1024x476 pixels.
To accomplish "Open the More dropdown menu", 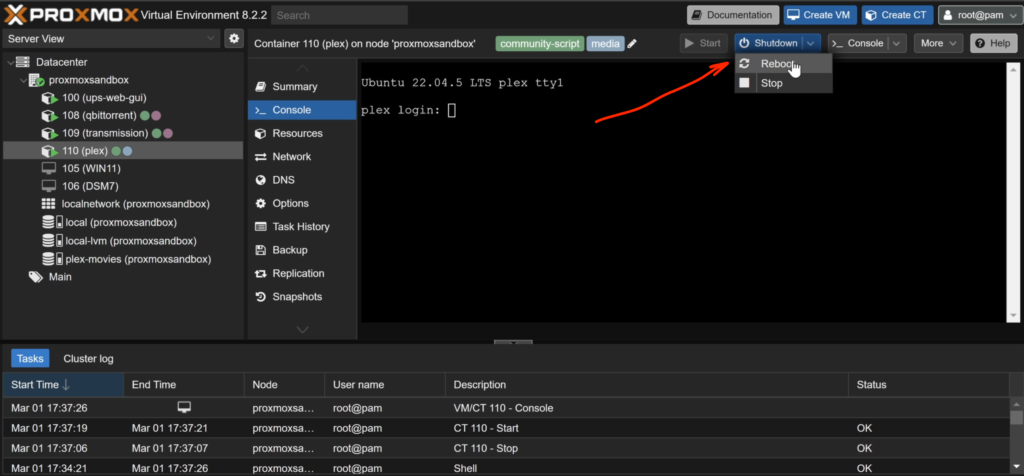I will [938, 43].
